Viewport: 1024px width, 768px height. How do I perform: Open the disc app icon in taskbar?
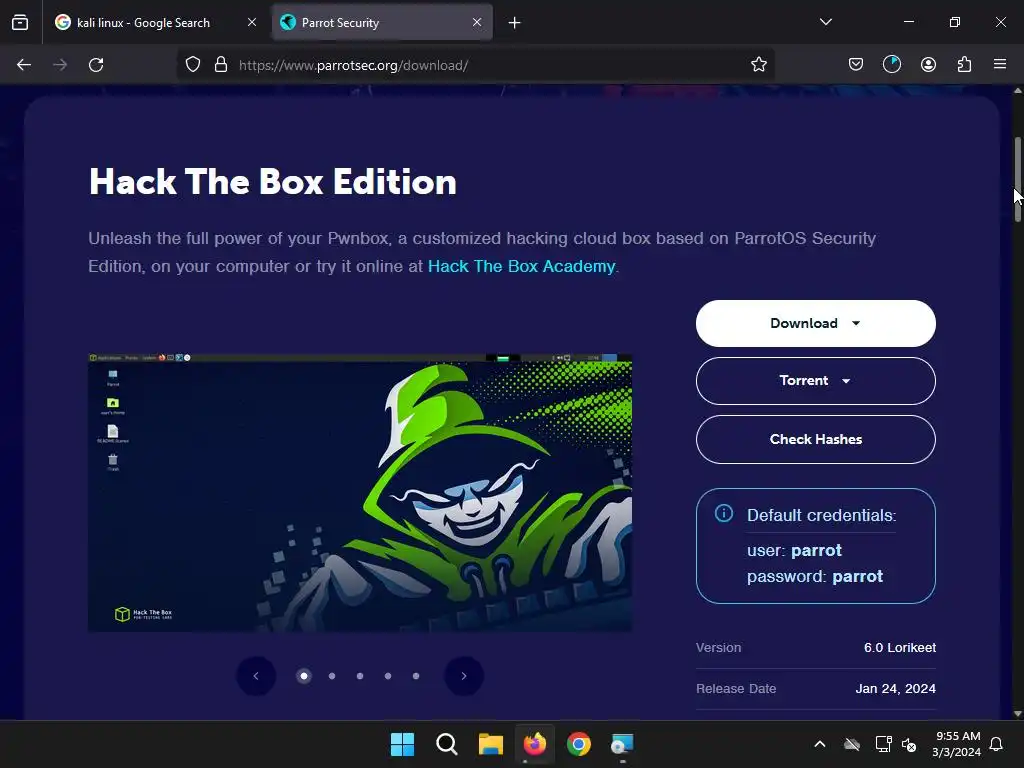coord(622,744)
